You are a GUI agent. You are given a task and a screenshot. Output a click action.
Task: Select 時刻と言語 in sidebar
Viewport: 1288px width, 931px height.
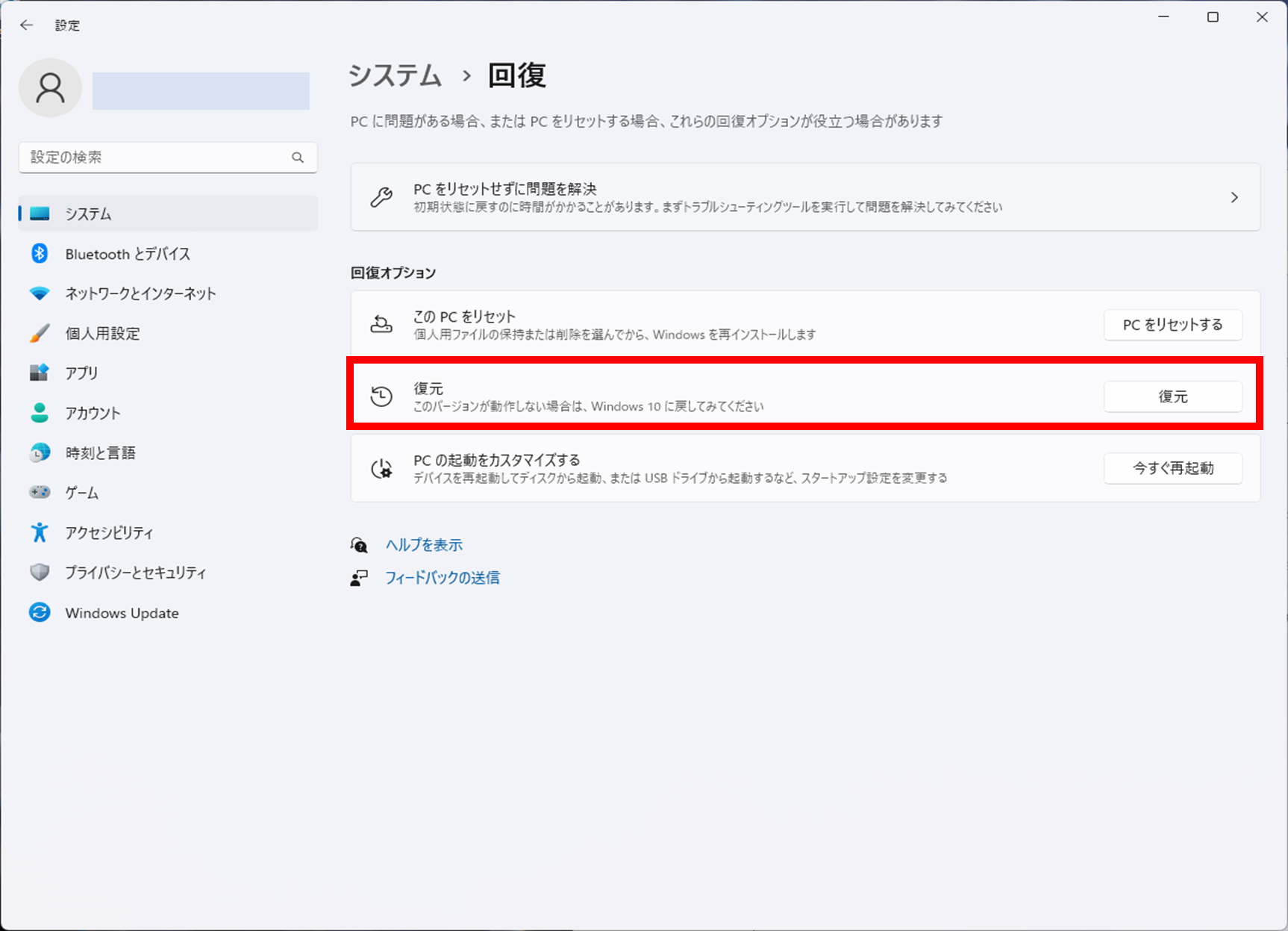(x=169, y=452)
